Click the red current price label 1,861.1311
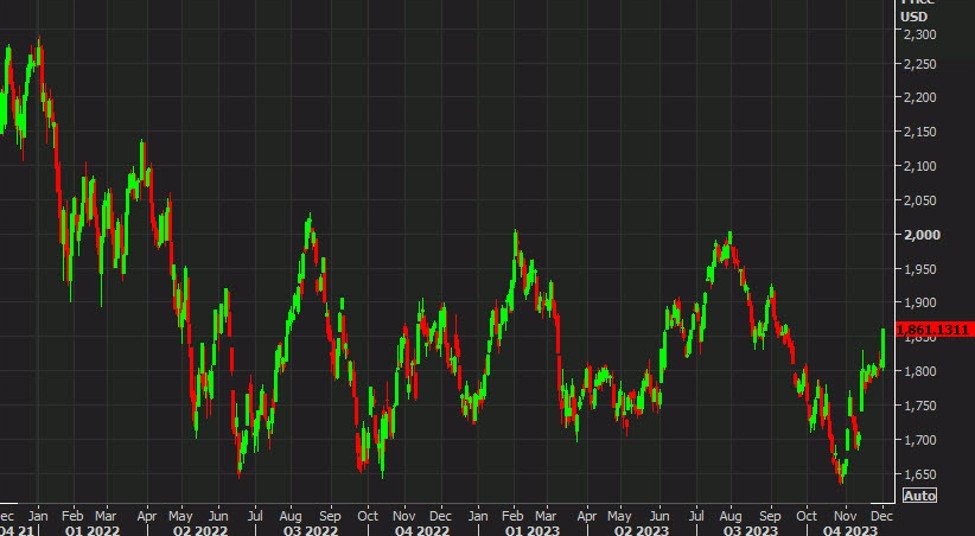Image resolution: width=975 pixels, height=536 pixels. tap(935, 330)
